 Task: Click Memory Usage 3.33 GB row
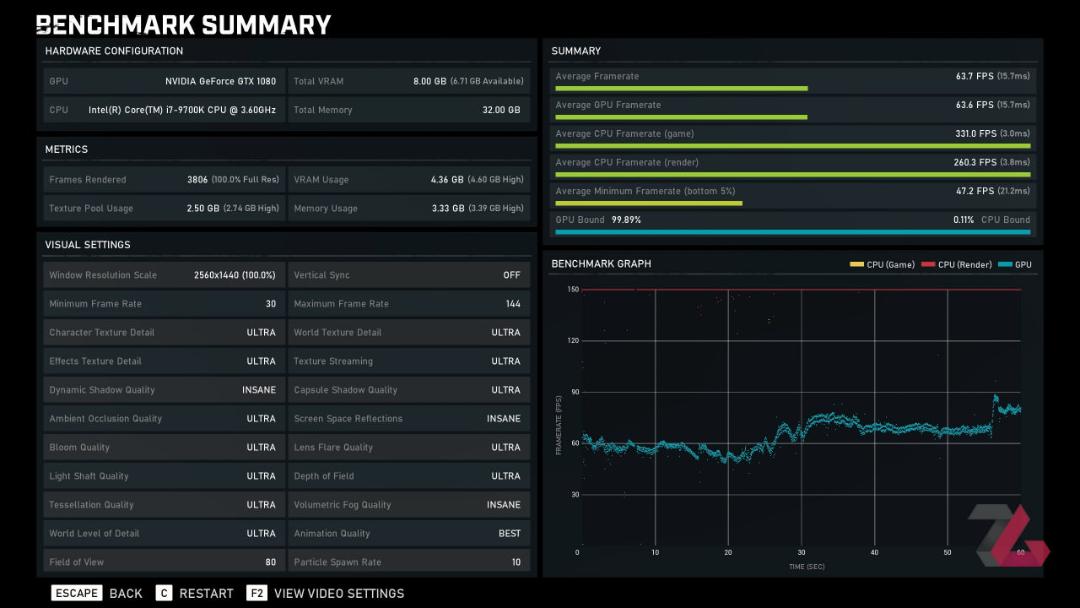coord(408,209)
